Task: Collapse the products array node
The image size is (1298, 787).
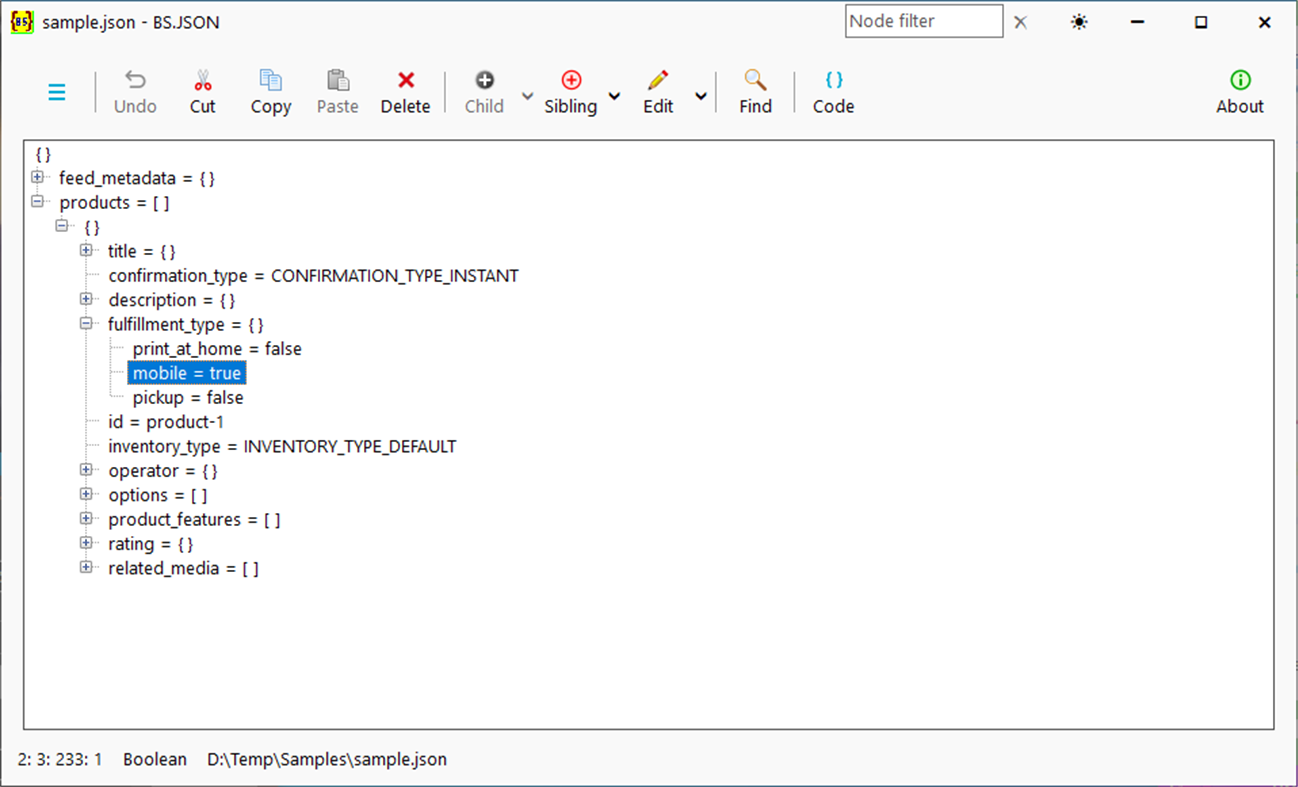Action: (37, 201)
